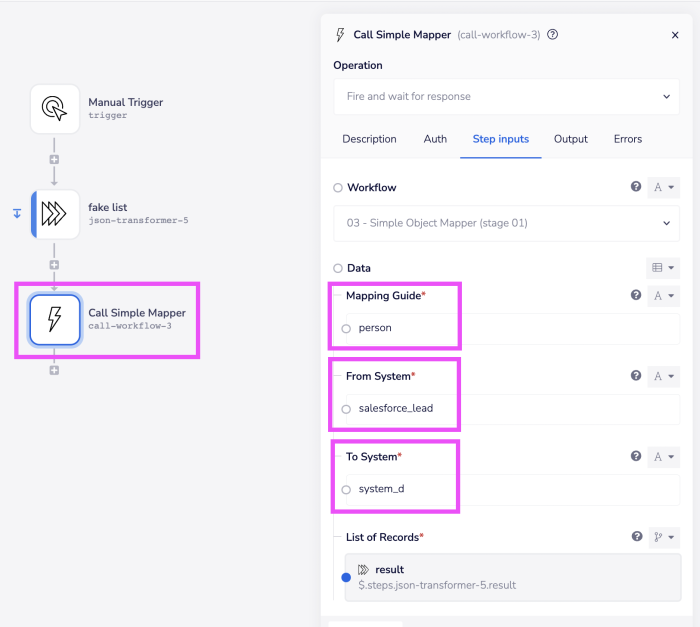Viewport: 700px width, 627px height.
Task: Open help for Workflow field
Action: (636, 187)
